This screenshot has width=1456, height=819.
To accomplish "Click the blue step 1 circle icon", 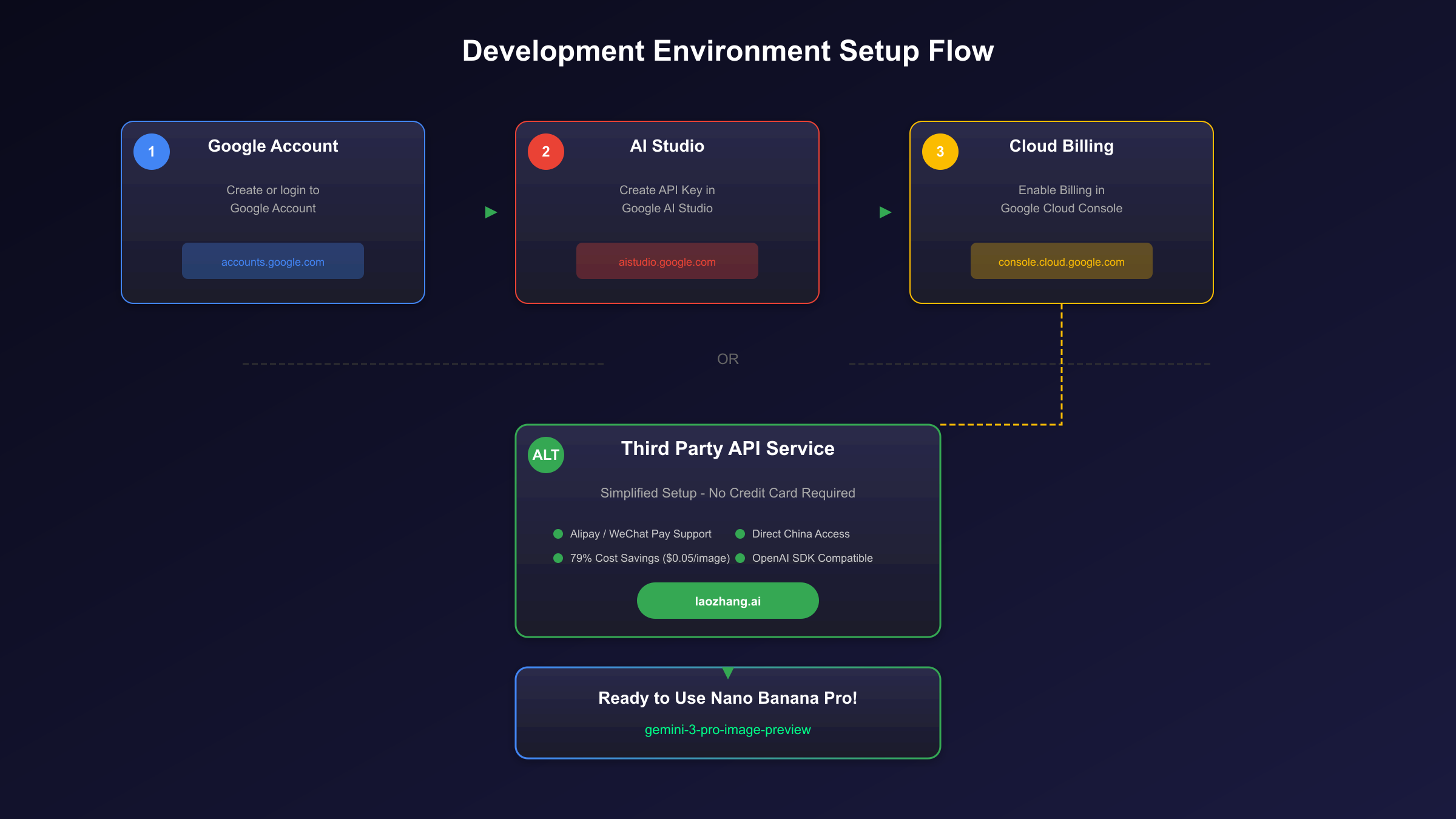I will [152, 152].
